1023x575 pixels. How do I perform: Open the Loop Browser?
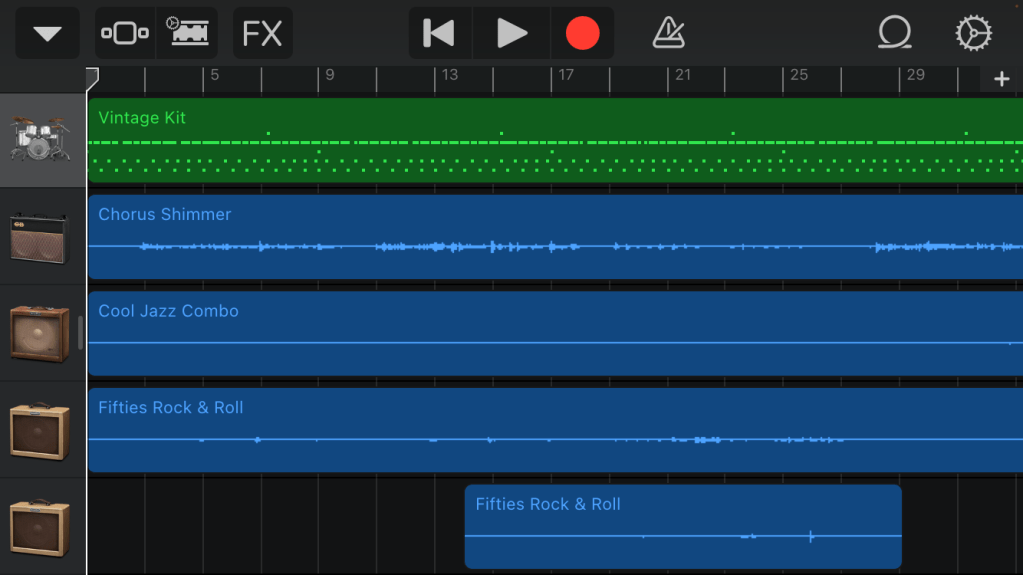click(894, 34)
